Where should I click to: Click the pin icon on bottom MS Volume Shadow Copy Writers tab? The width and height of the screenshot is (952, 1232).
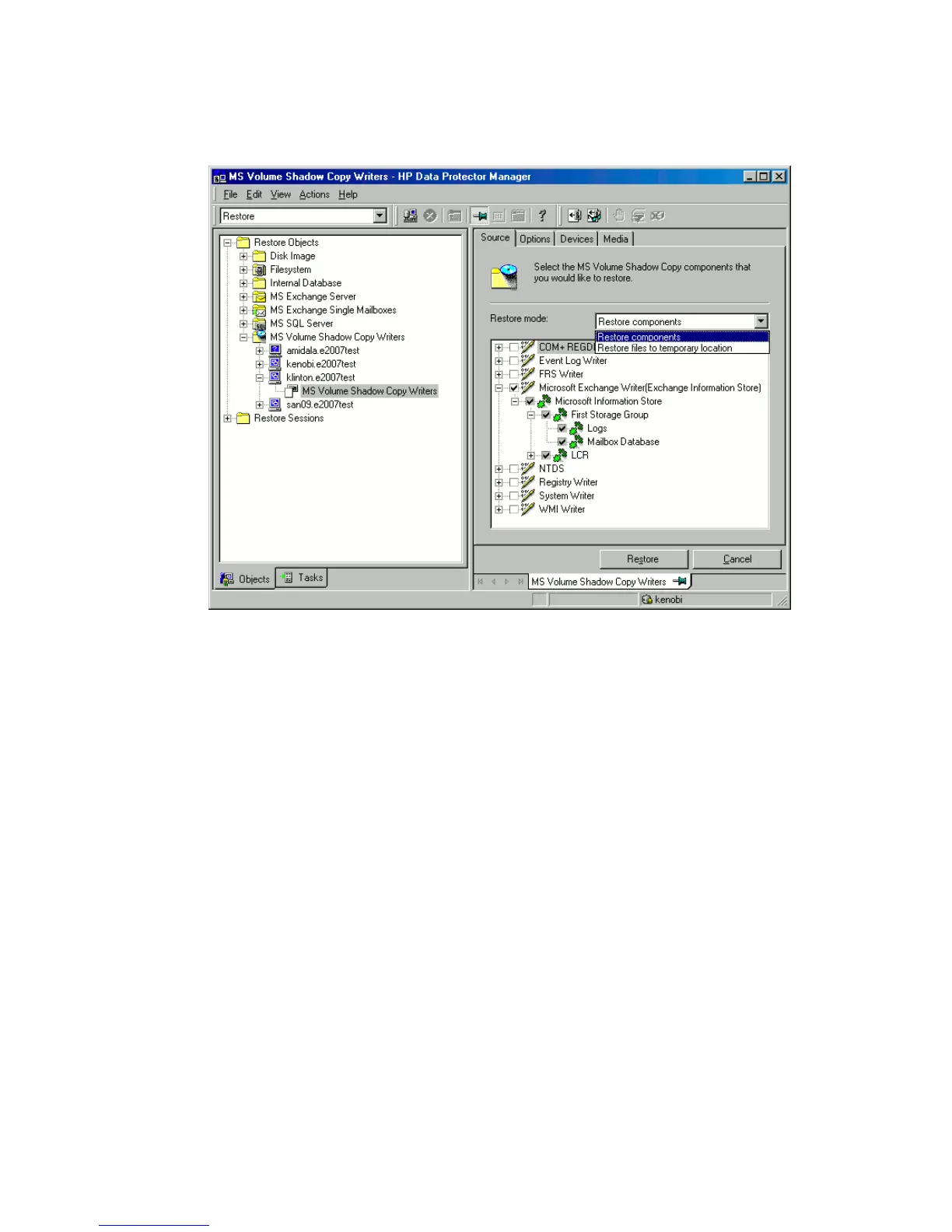pos(680,581)
